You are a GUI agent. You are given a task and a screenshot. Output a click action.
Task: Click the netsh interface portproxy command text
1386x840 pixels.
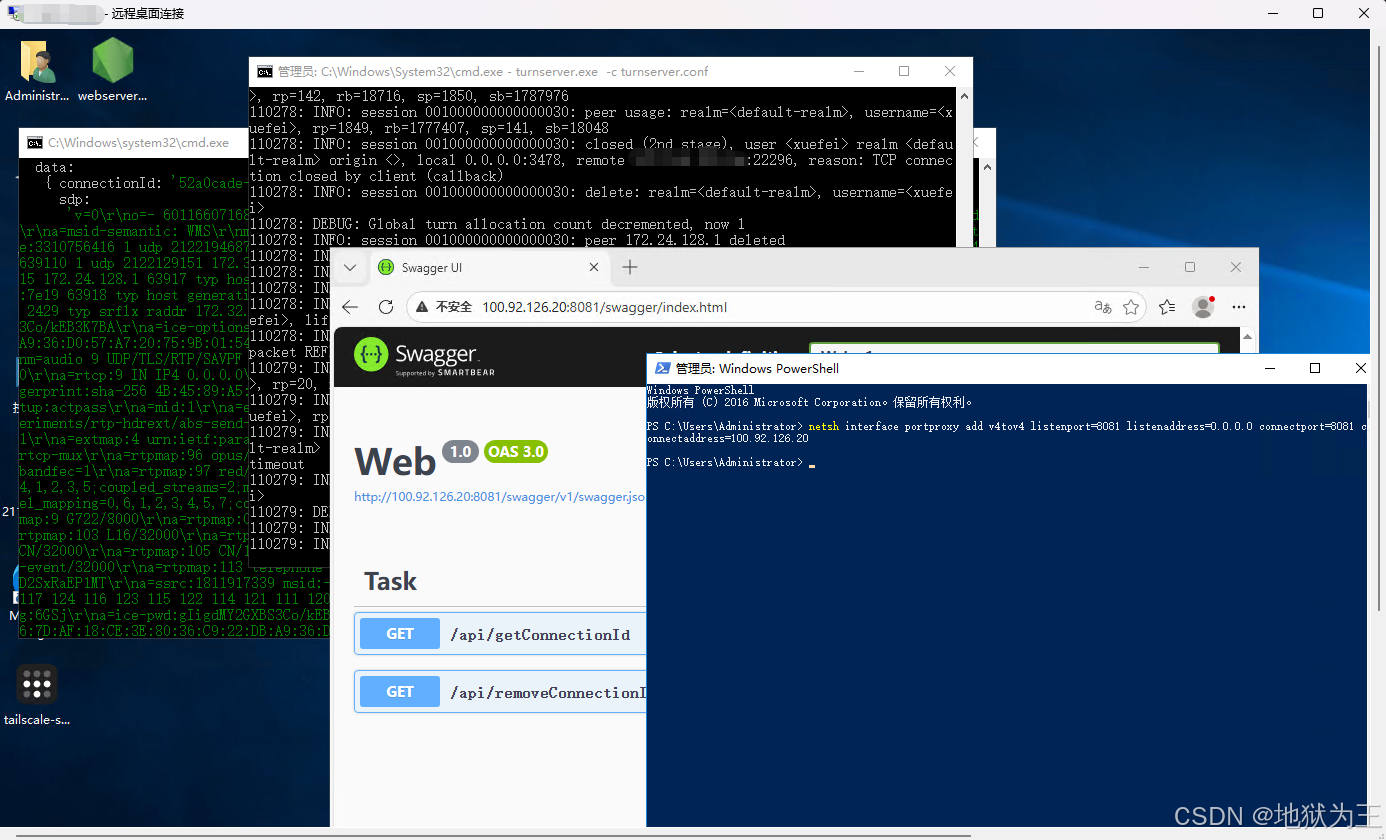tap(1007, 432)
